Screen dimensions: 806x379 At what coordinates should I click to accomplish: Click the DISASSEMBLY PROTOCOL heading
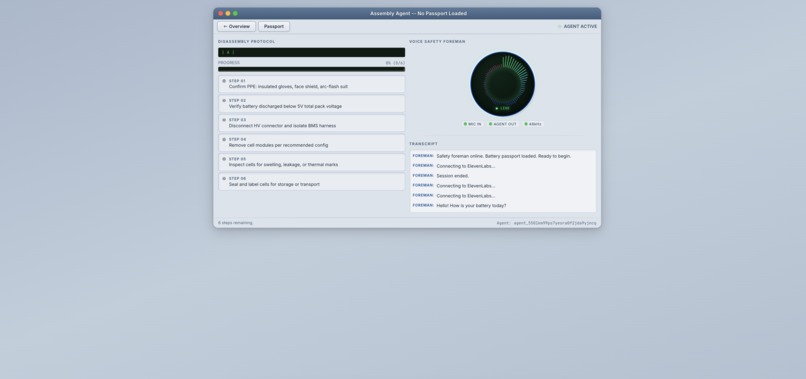(246, 42)
